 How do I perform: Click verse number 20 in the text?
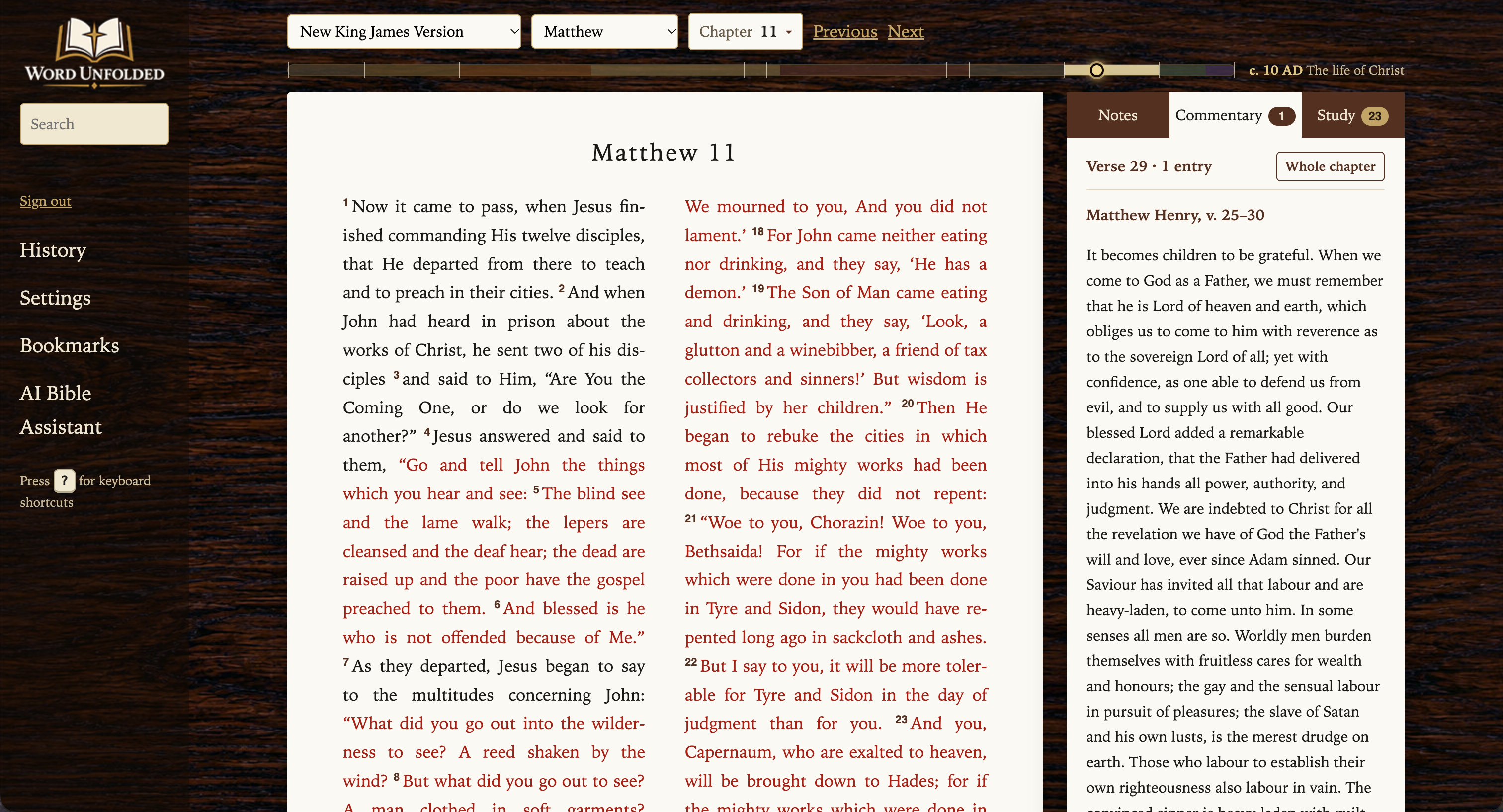click(x=907, y=403)
